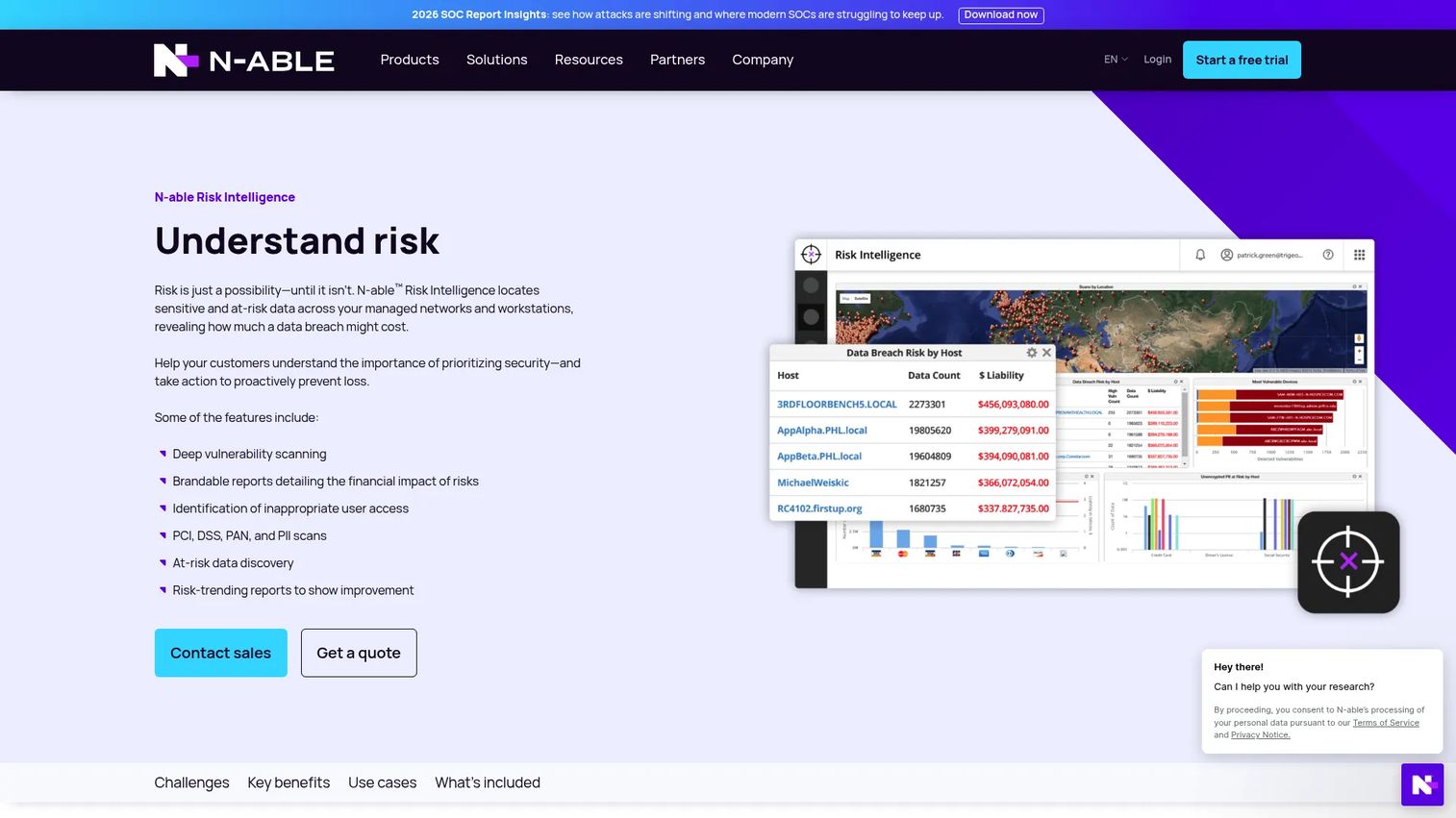
Task: Click host MichaelWeiskic in table
Action: tap(813, 483)
